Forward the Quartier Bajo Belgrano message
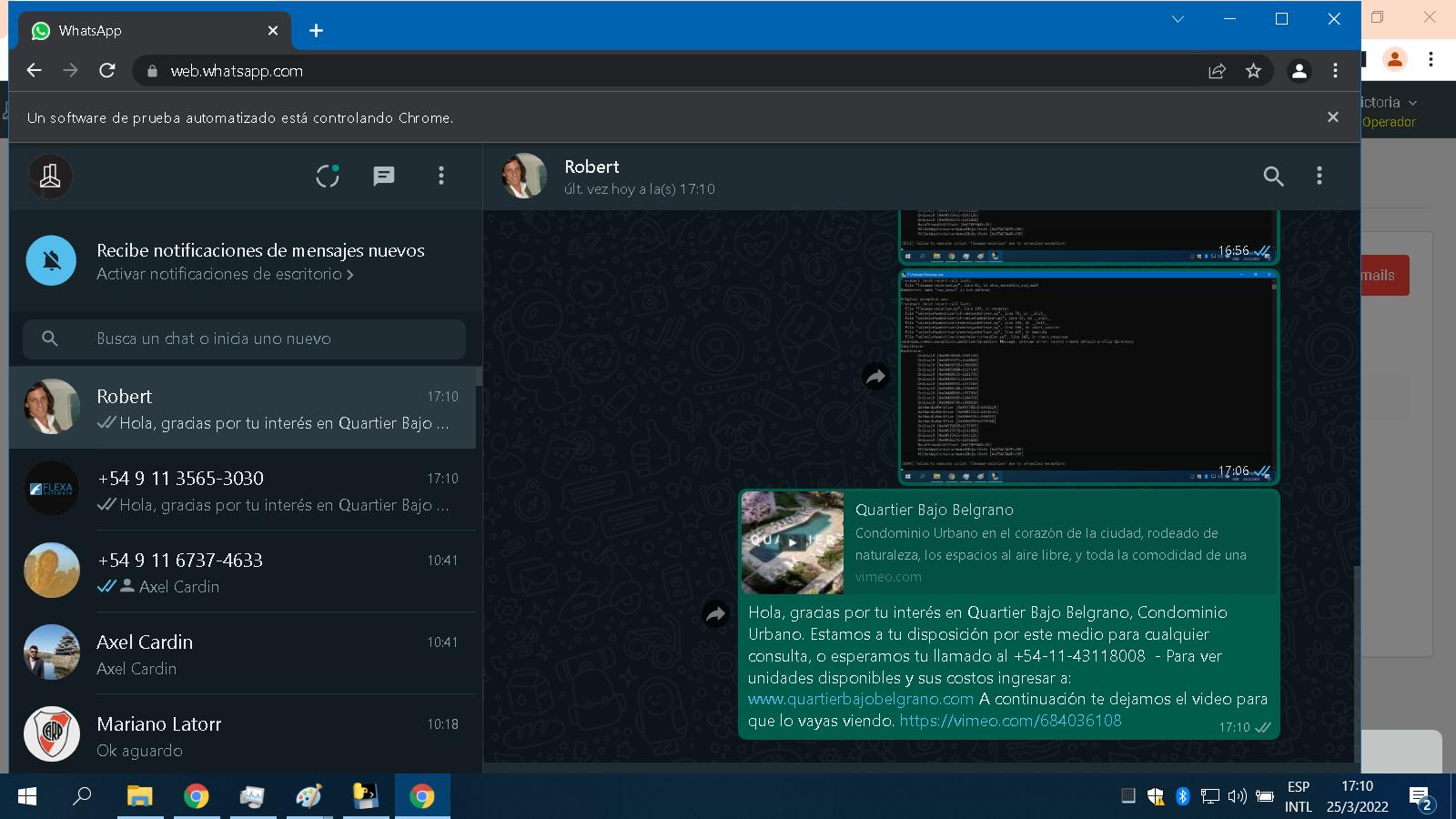Image resolution: width=1456 pixels, height=819 pixels. coord(716,614)
